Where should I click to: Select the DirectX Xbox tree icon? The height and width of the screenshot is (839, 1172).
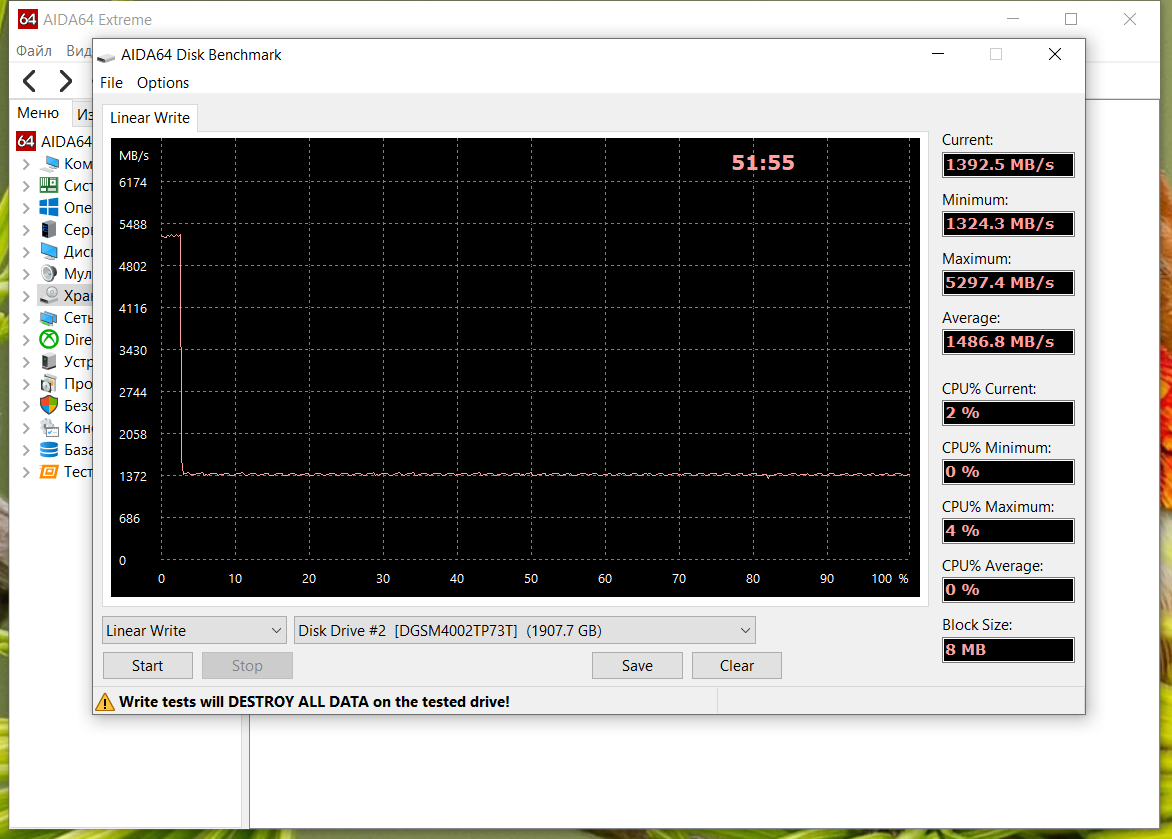[x=49, y=339]
